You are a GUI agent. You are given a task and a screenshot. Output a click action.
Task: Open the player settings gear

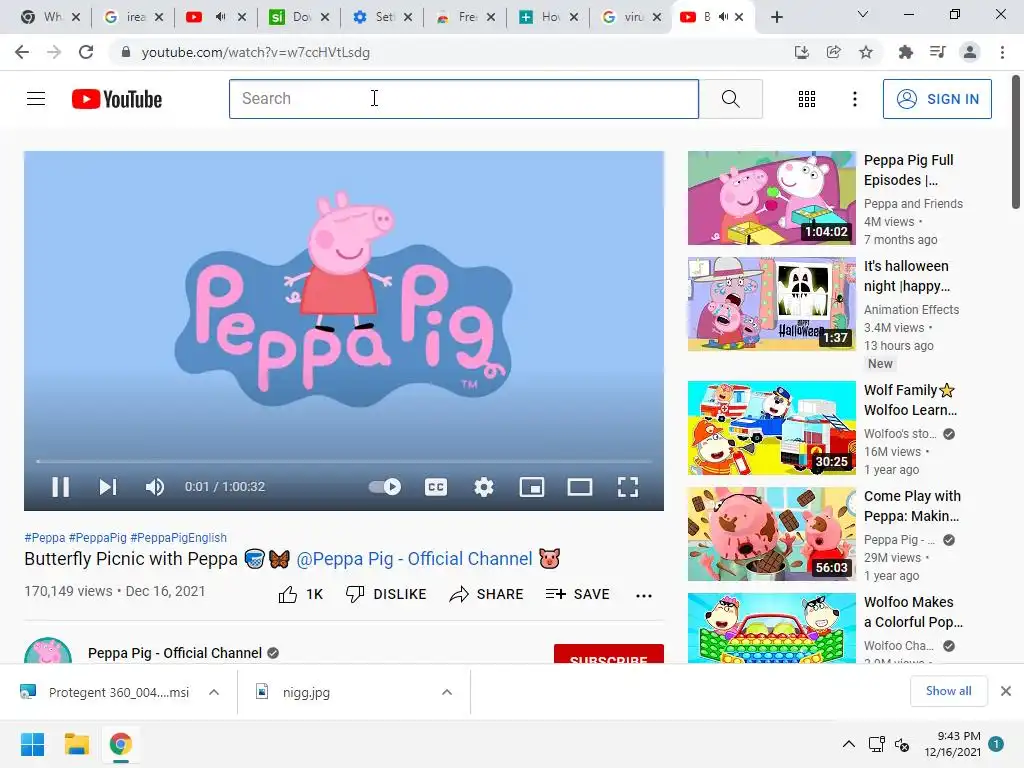[483, 487]
